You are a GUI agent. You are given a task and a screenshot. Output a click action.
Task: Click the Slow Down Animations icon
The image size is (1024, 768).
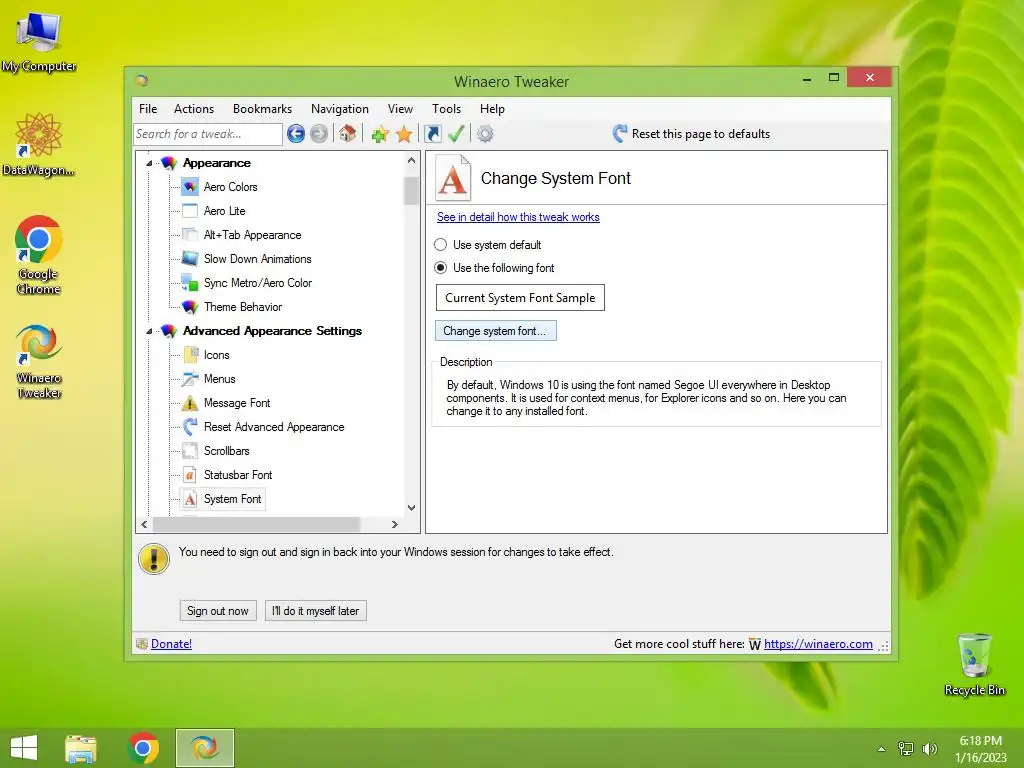(190, 259)
